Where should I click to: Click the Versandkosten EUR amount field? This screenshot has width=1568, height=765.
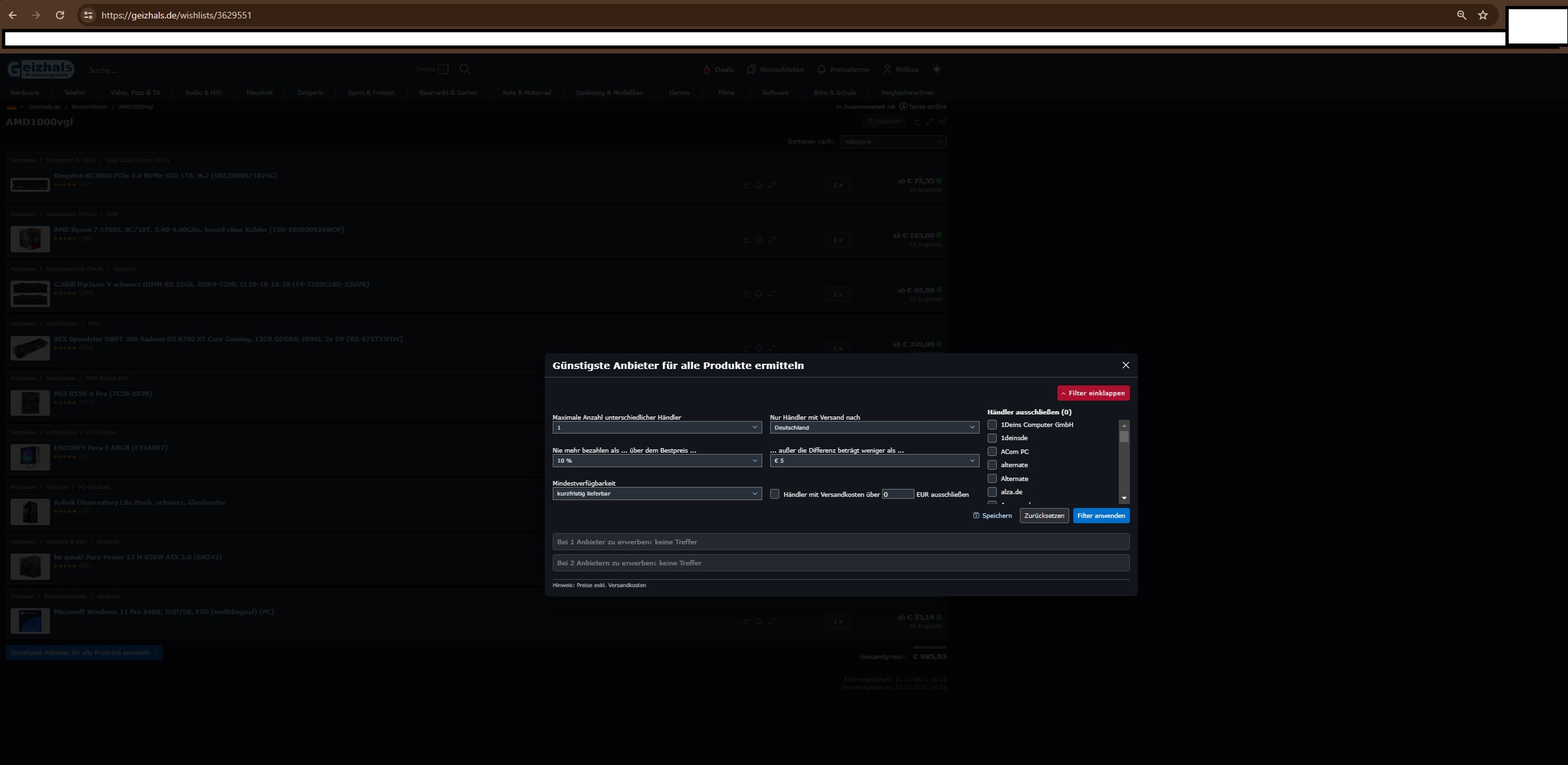(x=897, y=494)
